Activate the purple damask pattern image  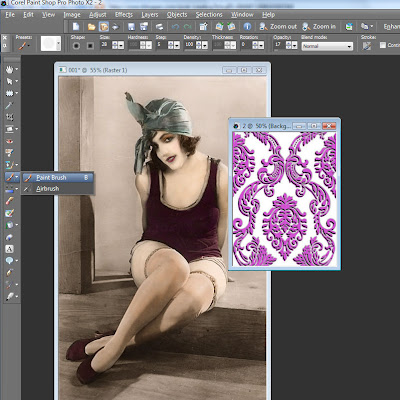pos(284,199)
